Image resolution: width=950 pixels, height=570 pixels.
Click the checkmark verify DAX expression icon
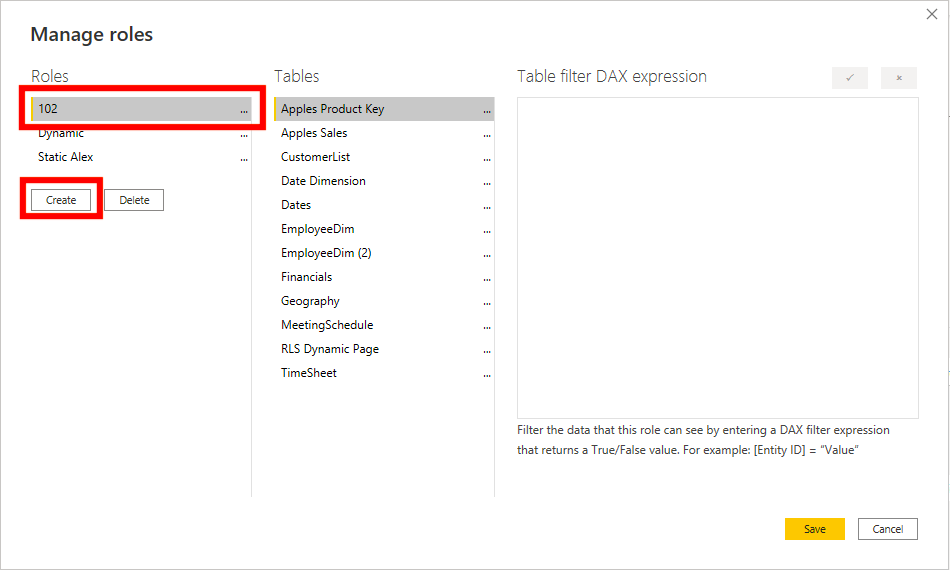[x=849, y=78]
